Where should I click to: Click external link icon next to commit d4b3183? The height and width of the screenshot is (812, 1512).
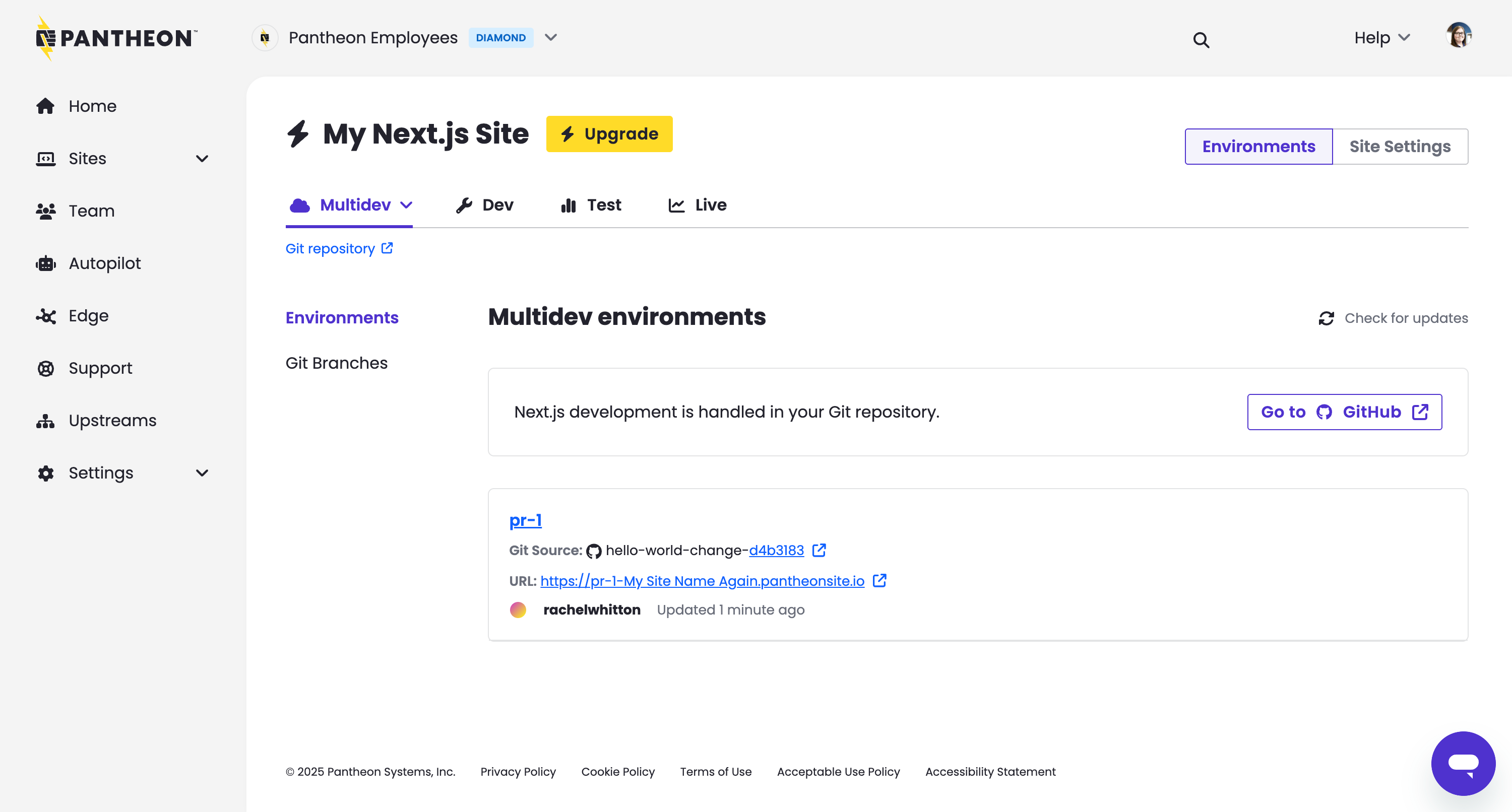(x=819, y=551)
